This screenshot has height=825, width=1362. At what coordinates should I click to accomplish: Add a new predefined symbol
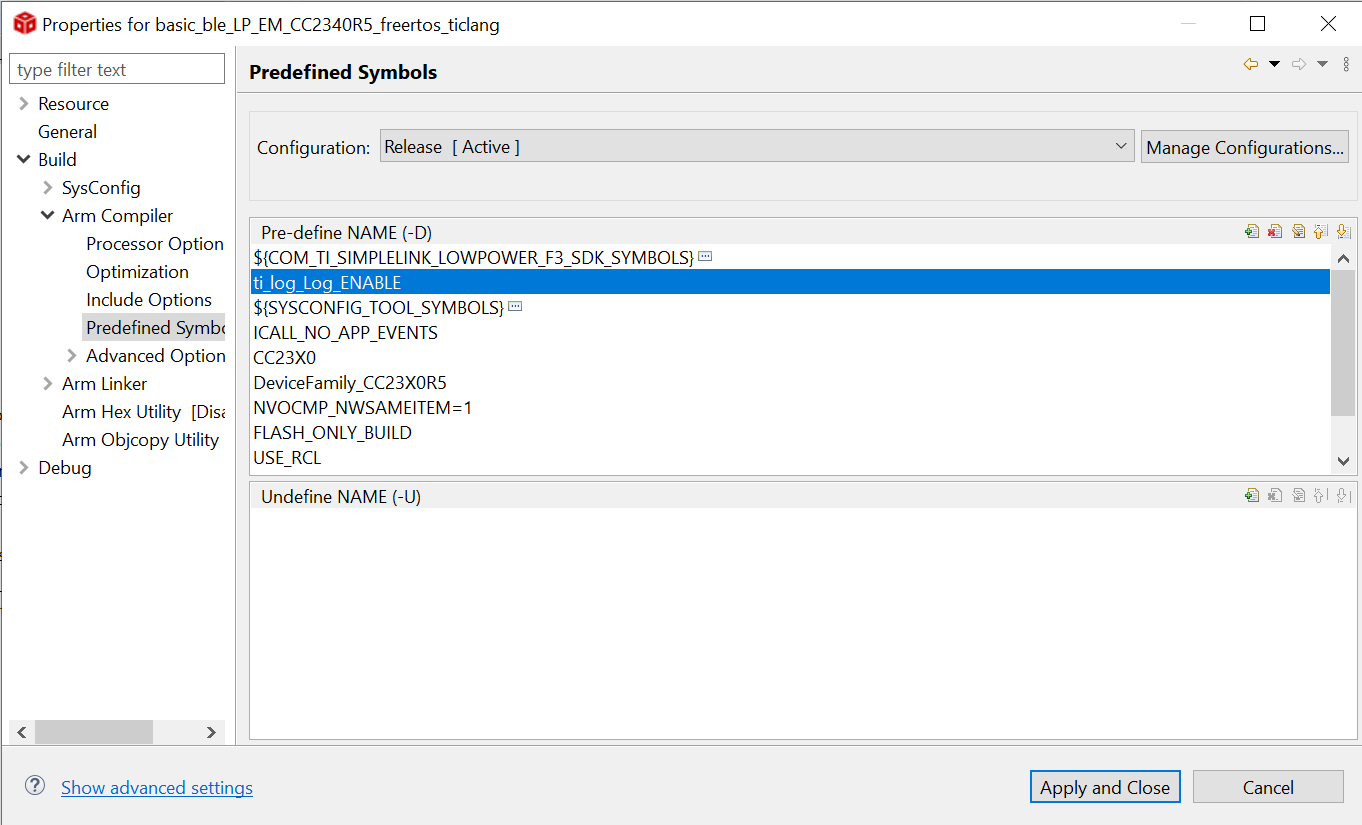pyautogui.click(x=1252, y=231)
